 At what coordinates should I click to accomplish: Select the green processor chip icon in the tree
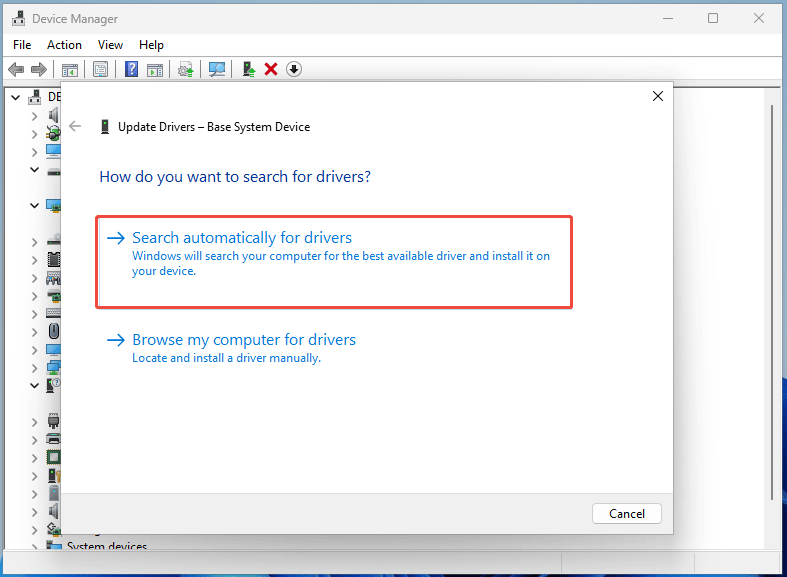tap(53, 458)
